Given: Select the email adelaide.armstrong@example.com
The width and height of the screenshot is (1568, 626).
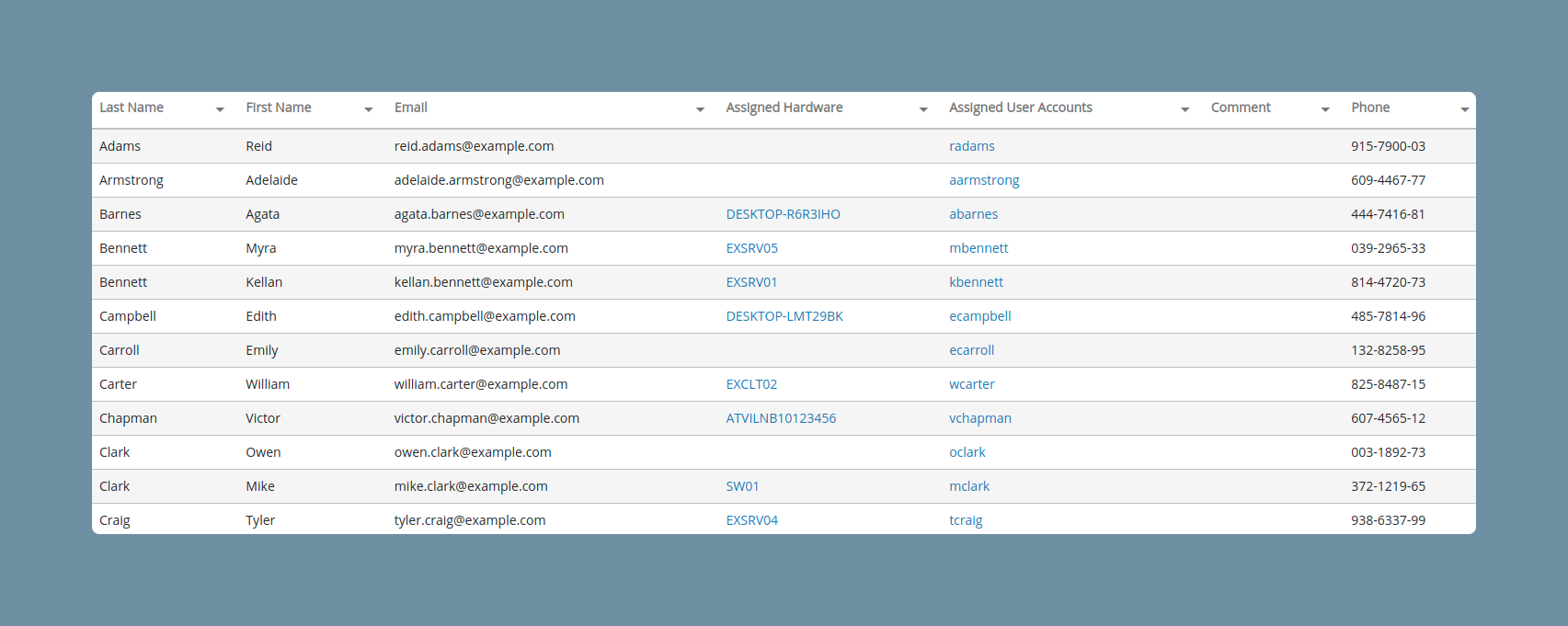Looking at the screenshot, I should tap(499, 180).
